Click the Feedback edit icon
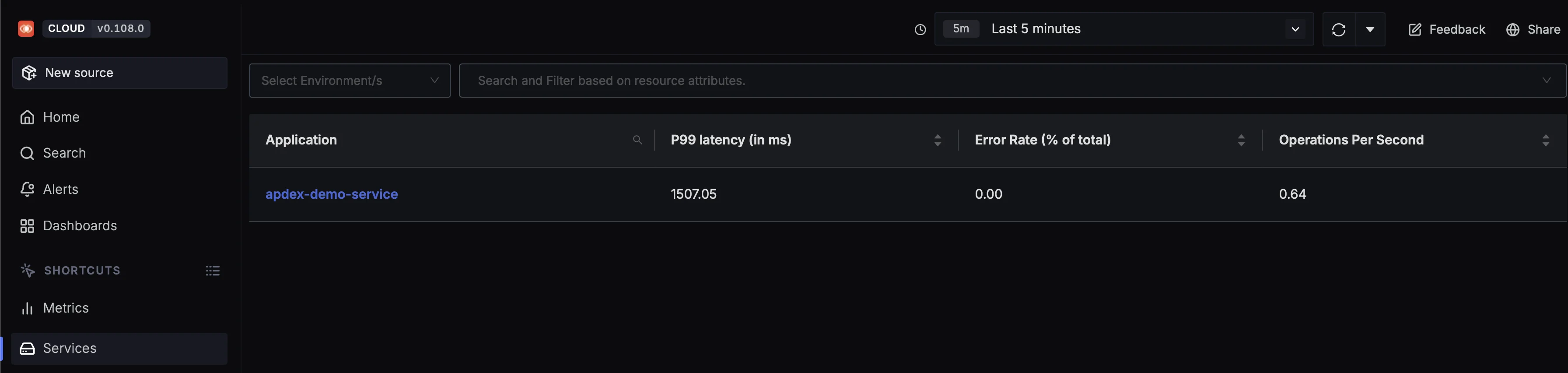This screenshot has height=373, width=1568. pyautogui.click(x=1414, y=30)
